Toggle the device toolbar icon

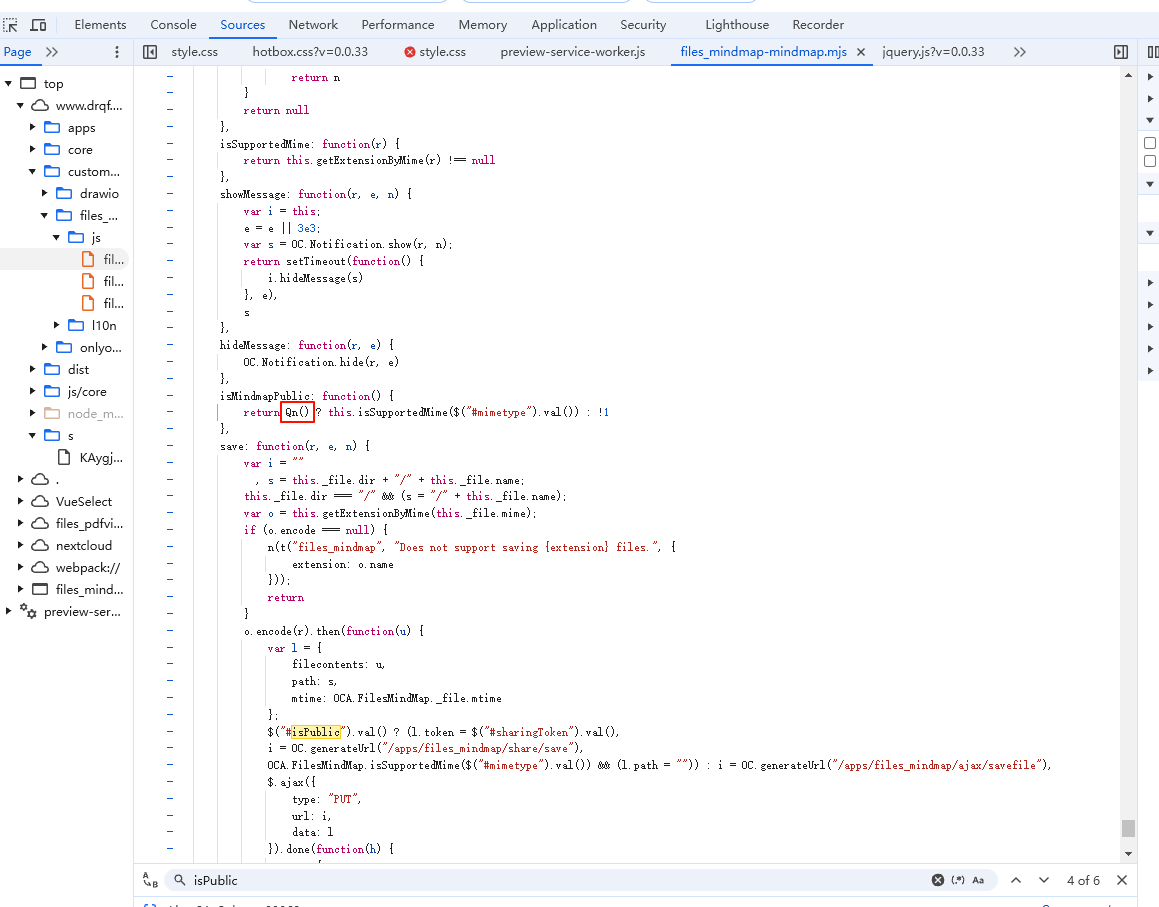(x=38, y=25)
